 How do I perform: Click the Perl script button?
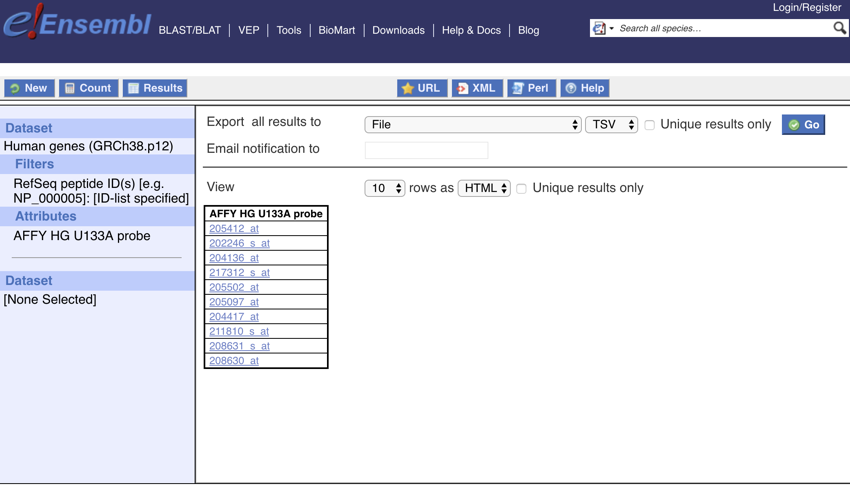531,88
